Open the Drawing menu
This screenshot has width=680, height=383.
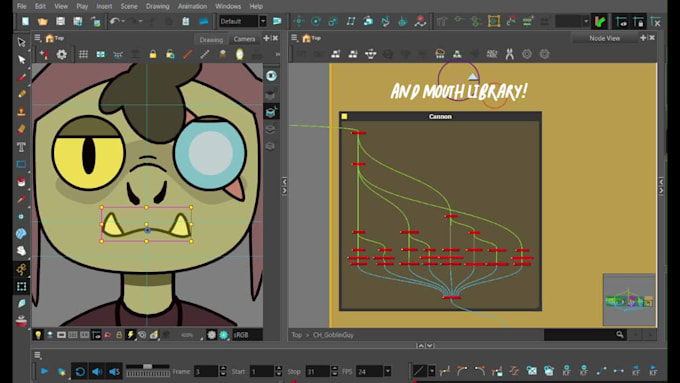(157, 6)
